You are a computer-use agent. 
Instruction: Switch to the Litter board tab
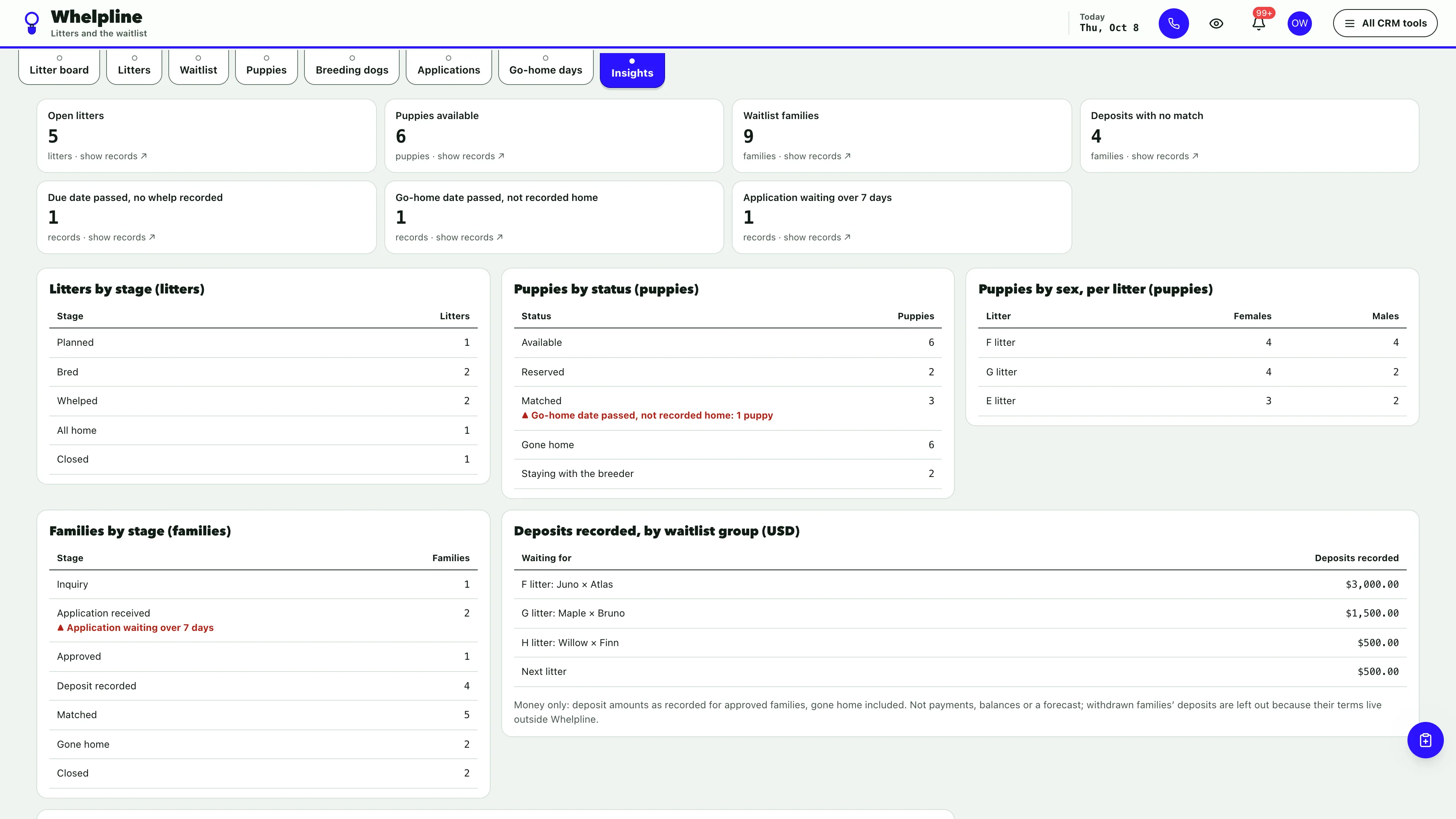59,67
